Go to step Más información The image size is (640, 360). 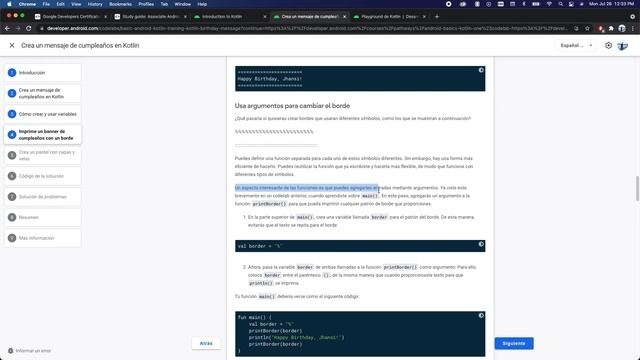pyautogui.click(x=43, y=238)
